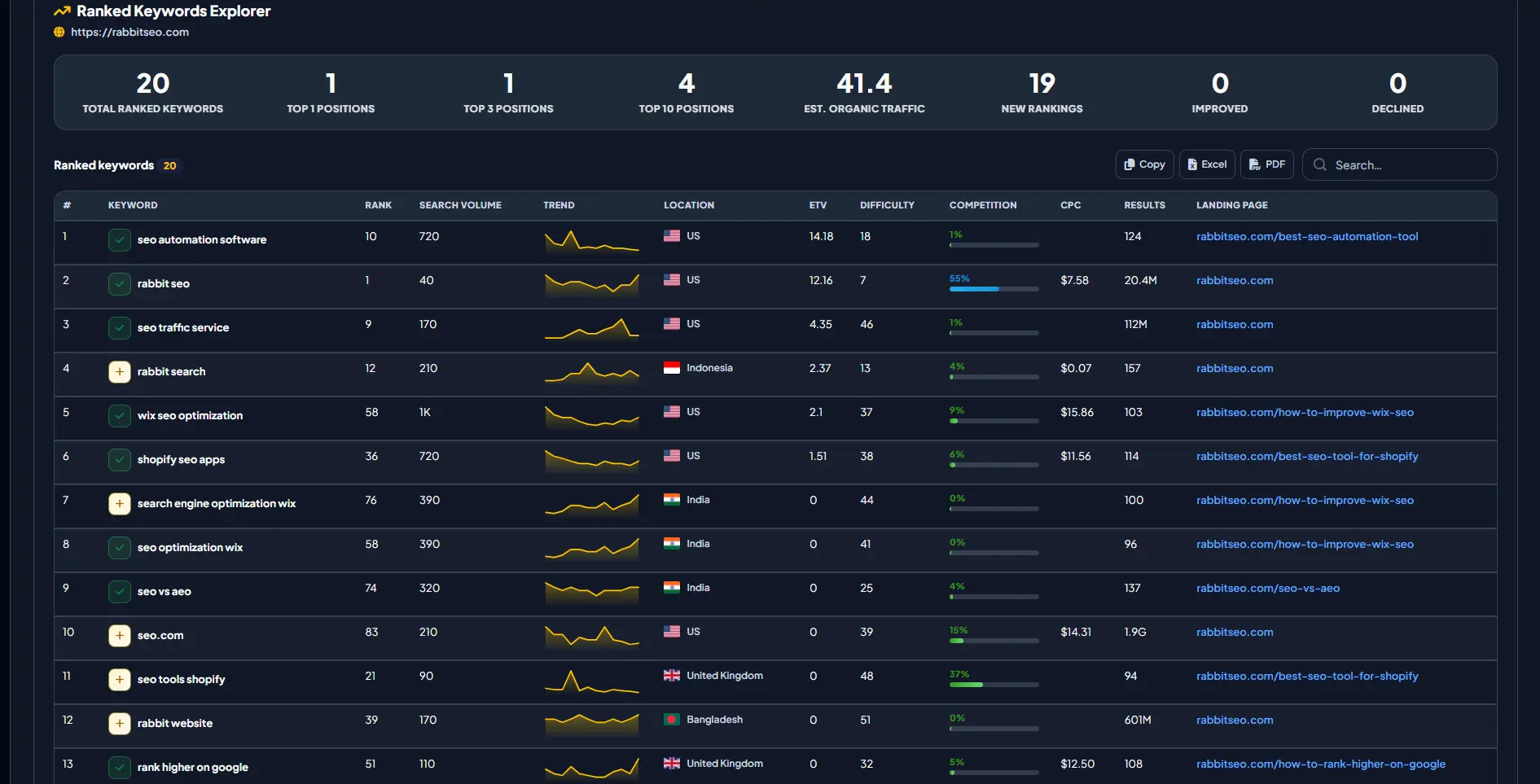This screenshot has width=1540, height=784.
Task: Click the trend sparkline for seo tools shopify
Action: pos(592,681)
